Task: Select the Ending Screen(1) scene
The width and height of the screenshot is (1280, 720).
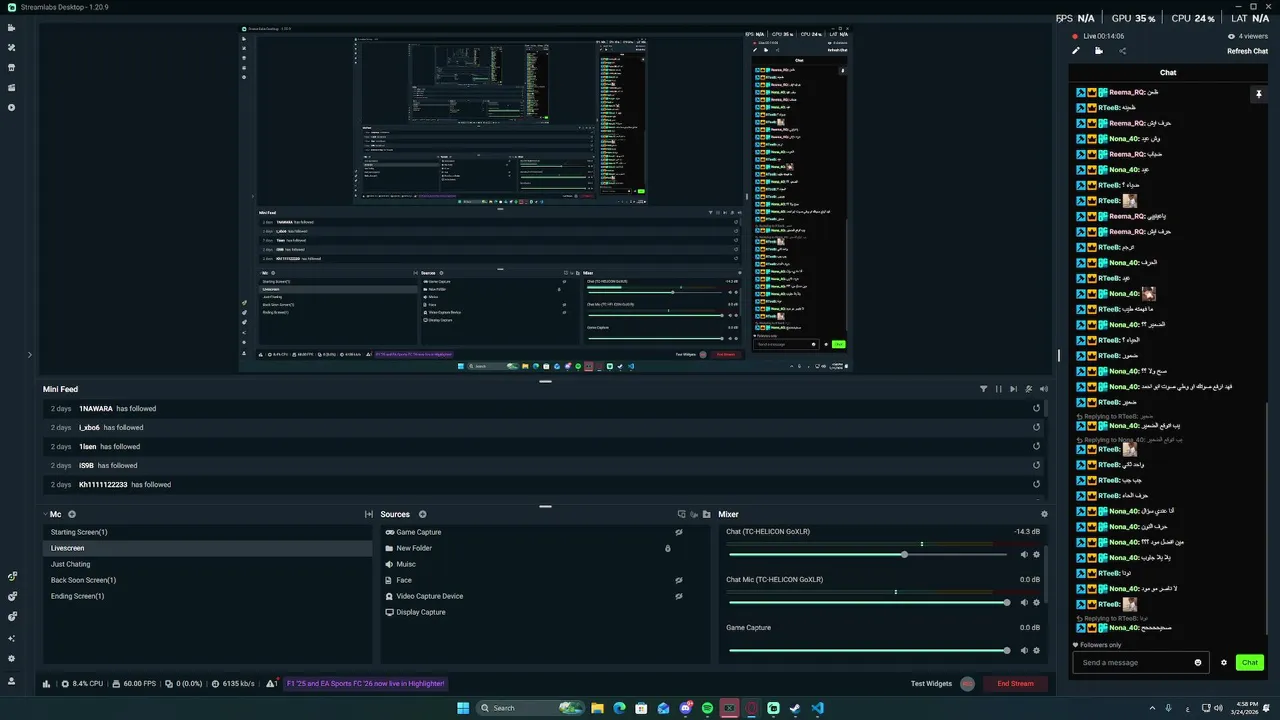Action: coord(208,596)
